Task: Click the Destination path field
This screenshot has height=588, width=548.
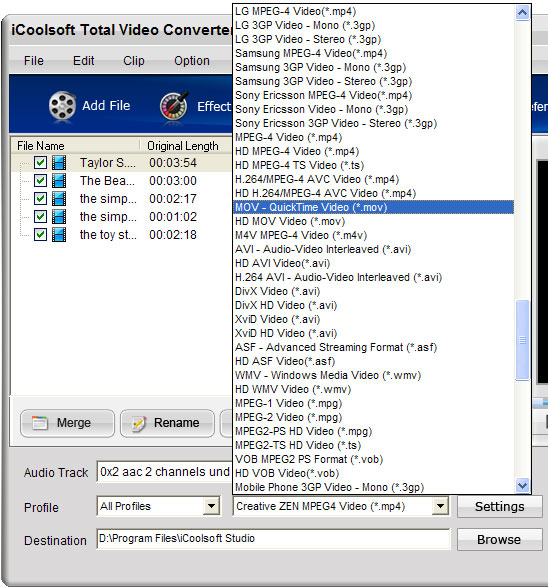Action: click(x=273, y=539)
